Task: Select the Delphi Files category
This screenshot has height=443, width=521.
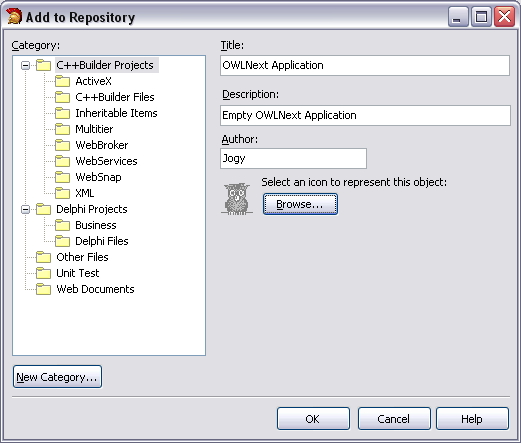Action: tap(102, 241)
